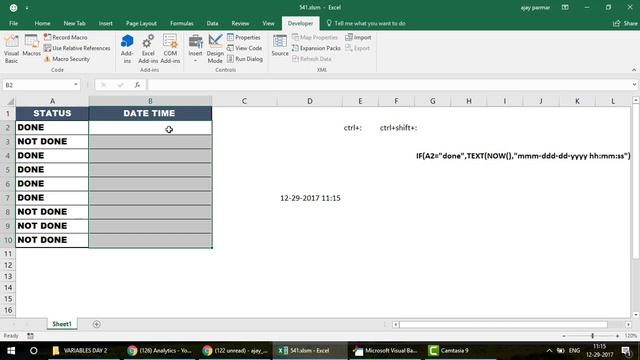640x360 pixels.
Task: Select column A header
Action: tap(52, 101)
